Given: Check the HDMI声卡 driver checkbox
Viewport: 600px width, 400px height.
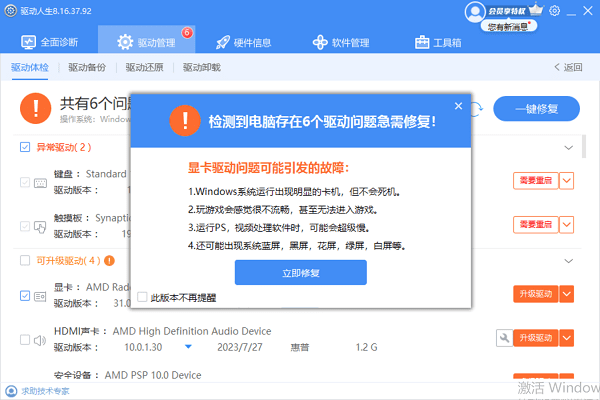Looking at the screenshot, I should point(25,340).
